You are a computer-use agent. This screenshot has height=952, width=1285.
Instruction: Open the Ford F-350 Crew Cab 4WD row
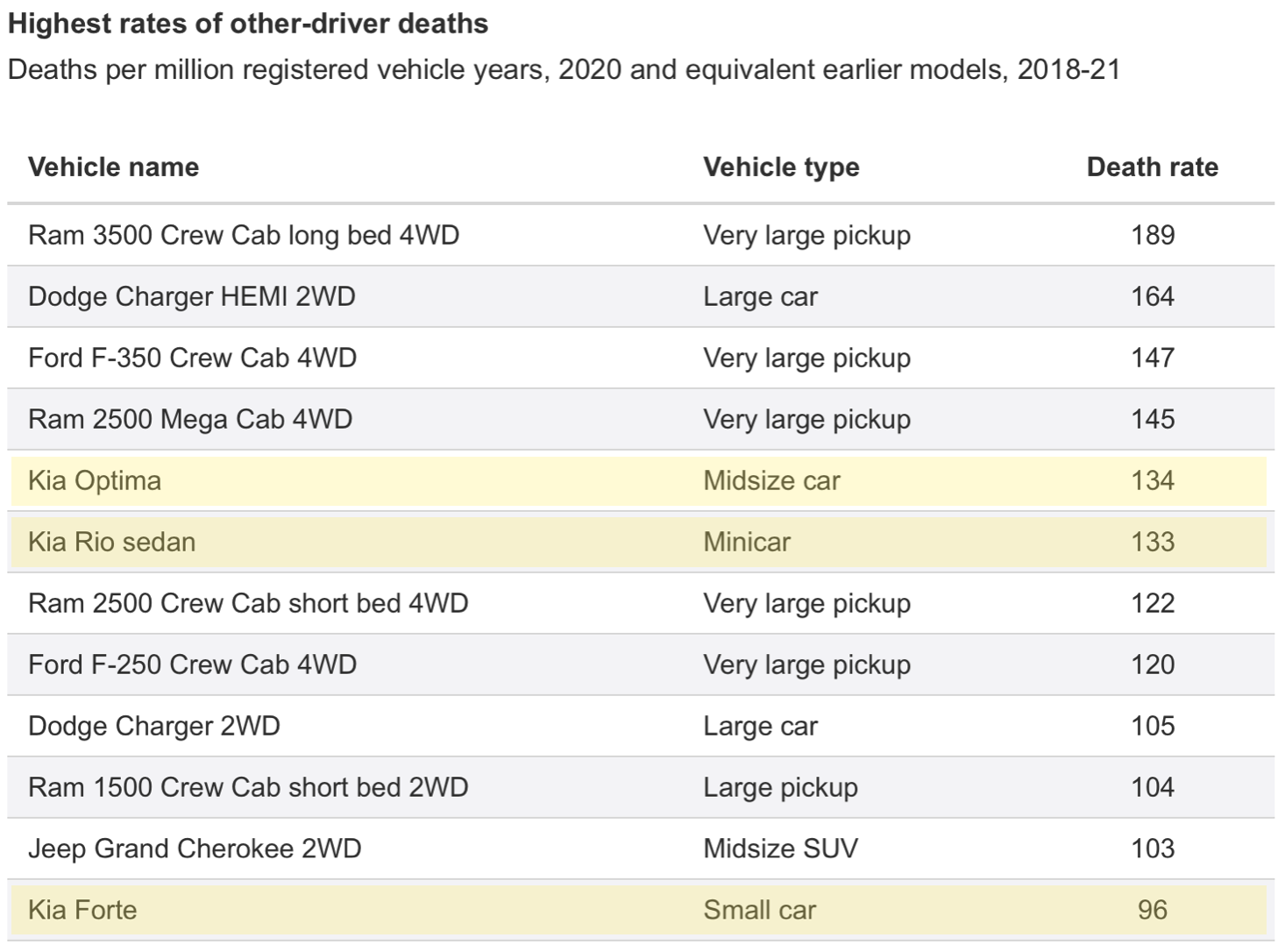point(193,358)
